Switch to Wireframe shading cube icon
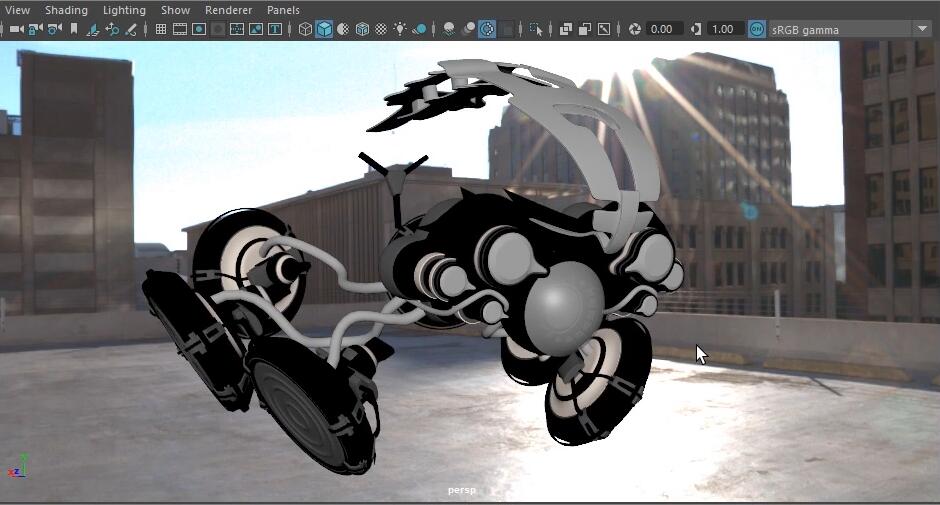The height and width of the screenshot is (505, 940). click(305, 29)
